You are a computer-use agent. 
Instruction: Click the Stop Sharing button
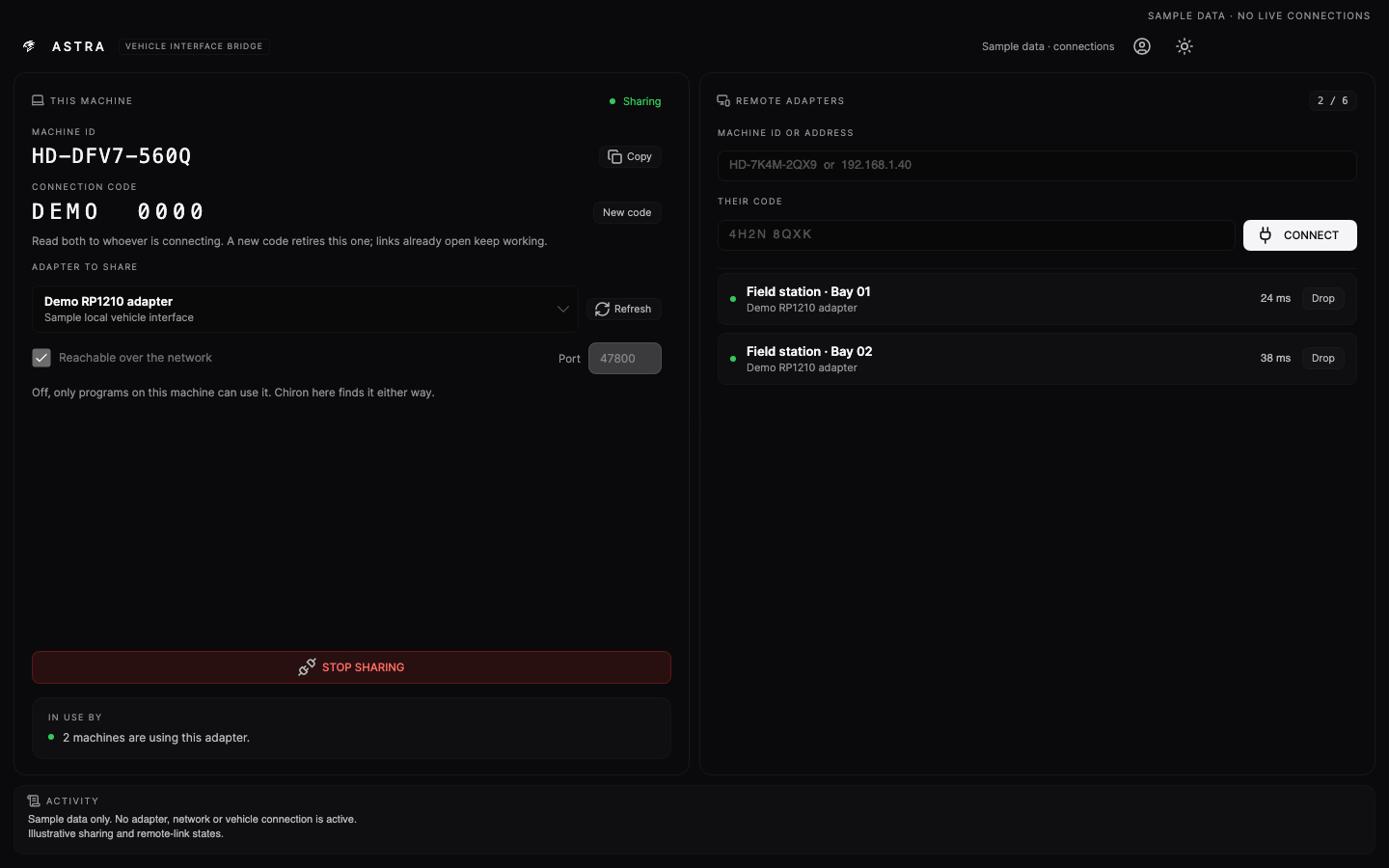(x=351, y=667)
